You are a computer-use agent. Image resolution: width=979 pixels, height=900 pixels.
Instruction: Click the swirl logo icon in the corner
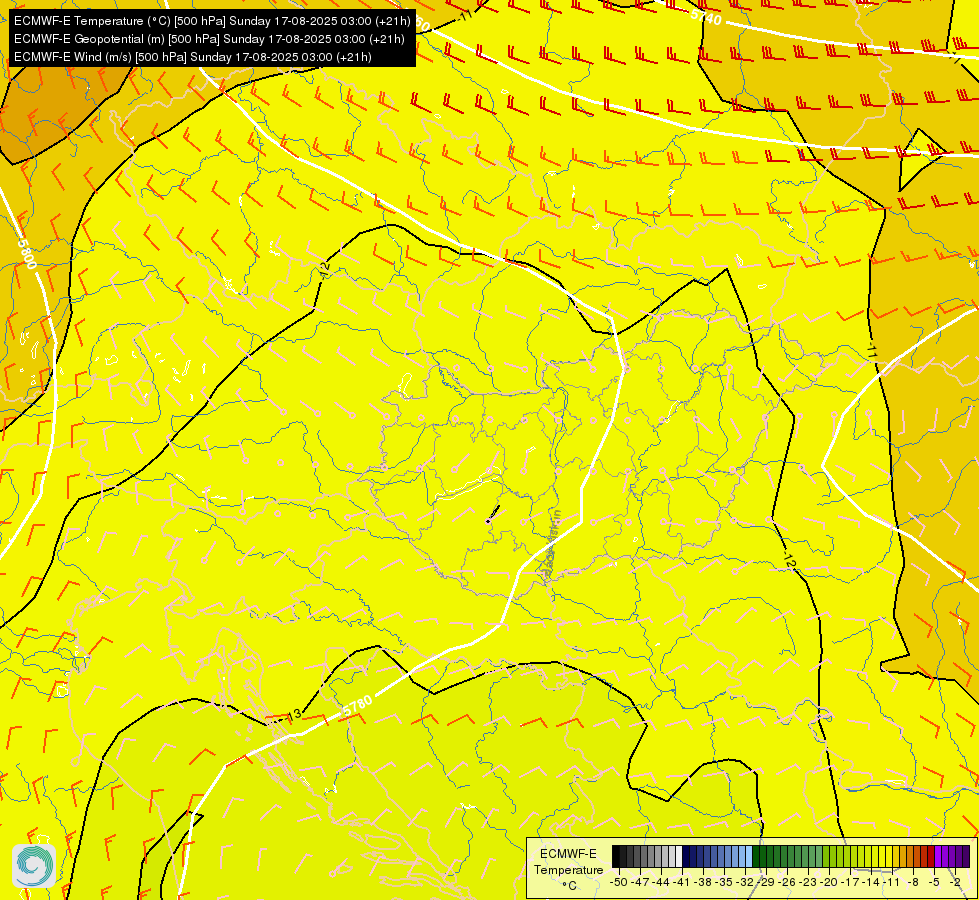coord(34,865)
